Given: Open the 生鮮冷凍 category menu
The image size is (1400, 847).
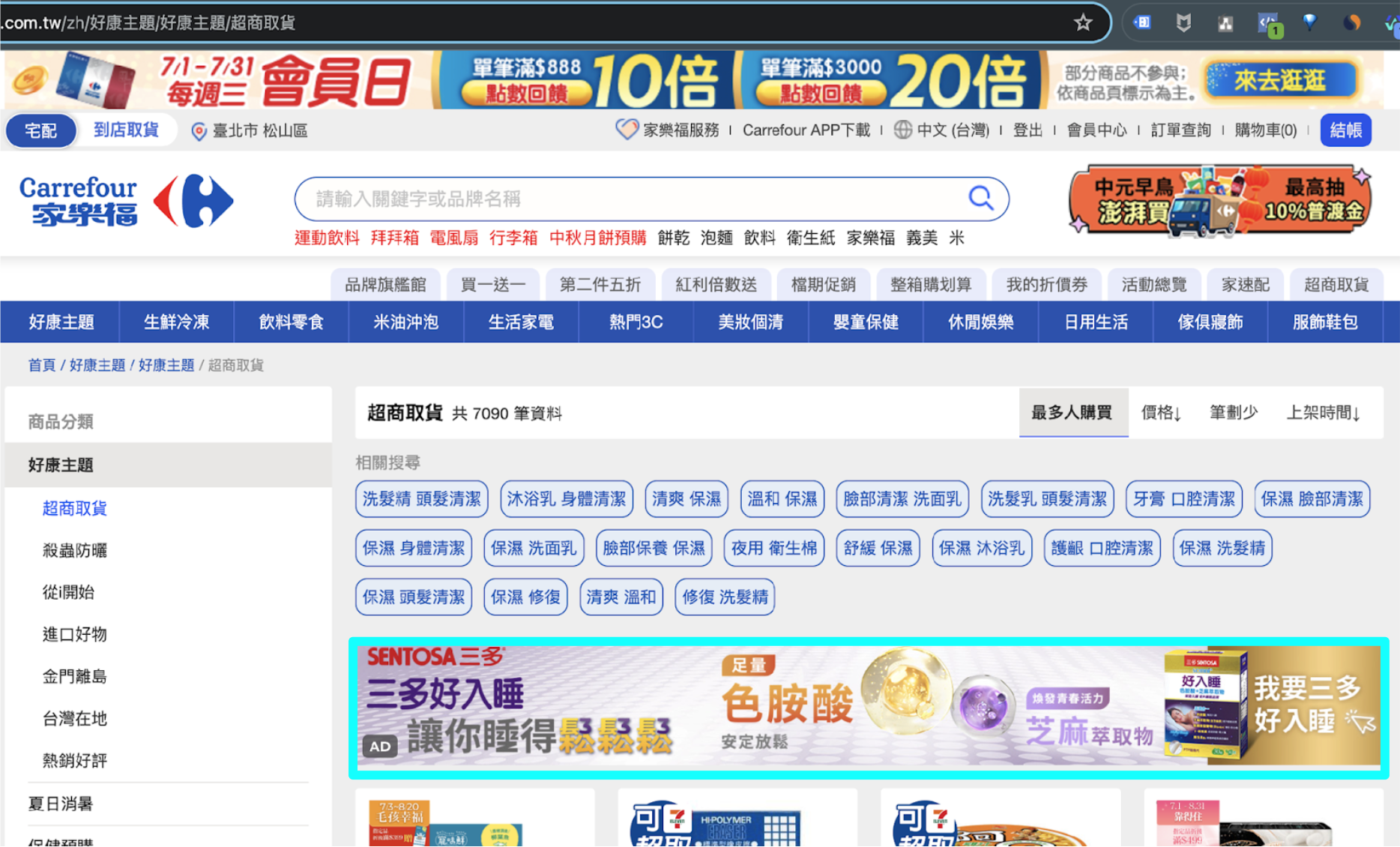Looking at the screenshot, I should 176,322.
